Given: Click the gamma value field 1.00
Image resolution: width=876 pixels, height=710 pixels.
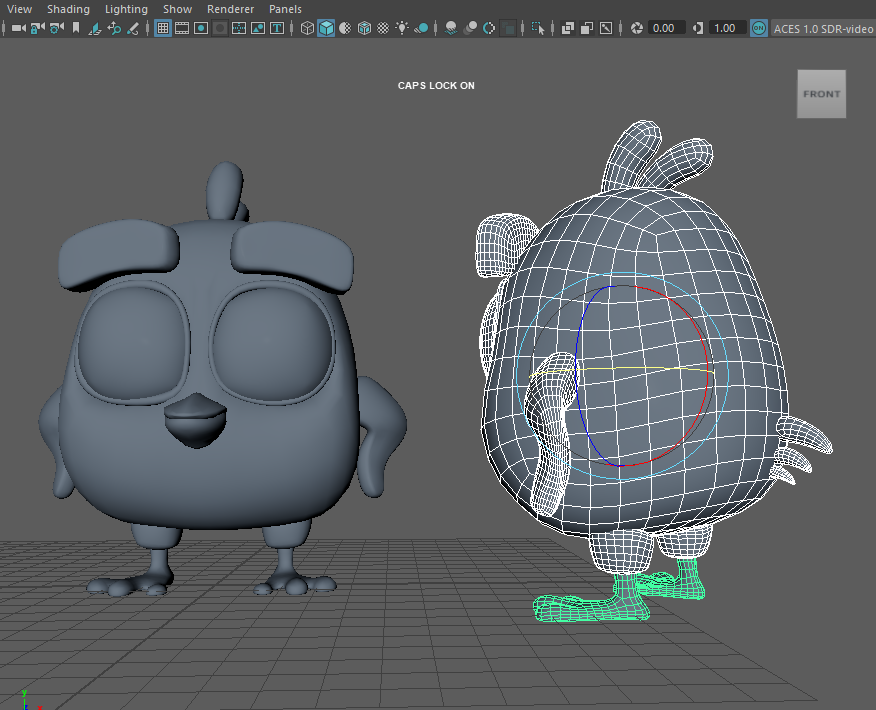Looking at the screenshot, I should (727, 28).
